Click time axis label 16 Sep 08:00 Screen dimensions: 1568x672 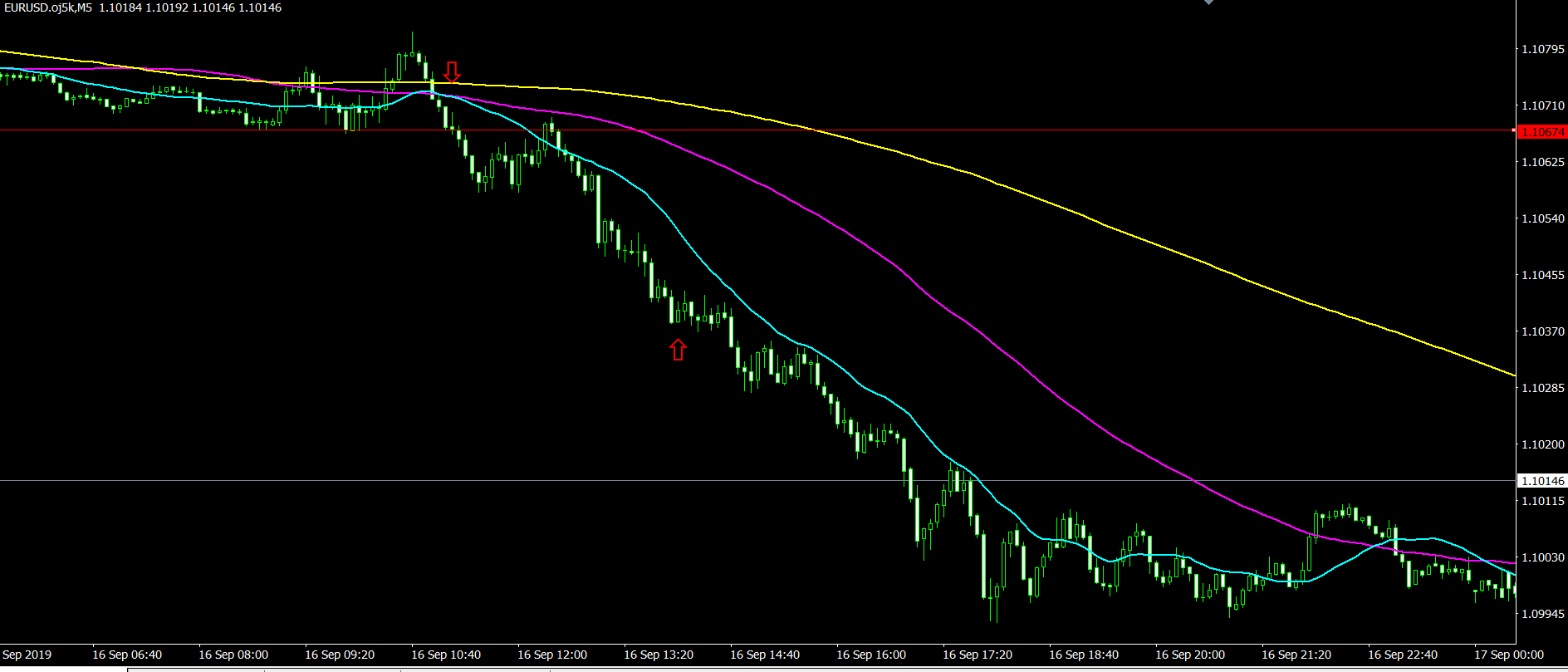click(x=233, y=655)
